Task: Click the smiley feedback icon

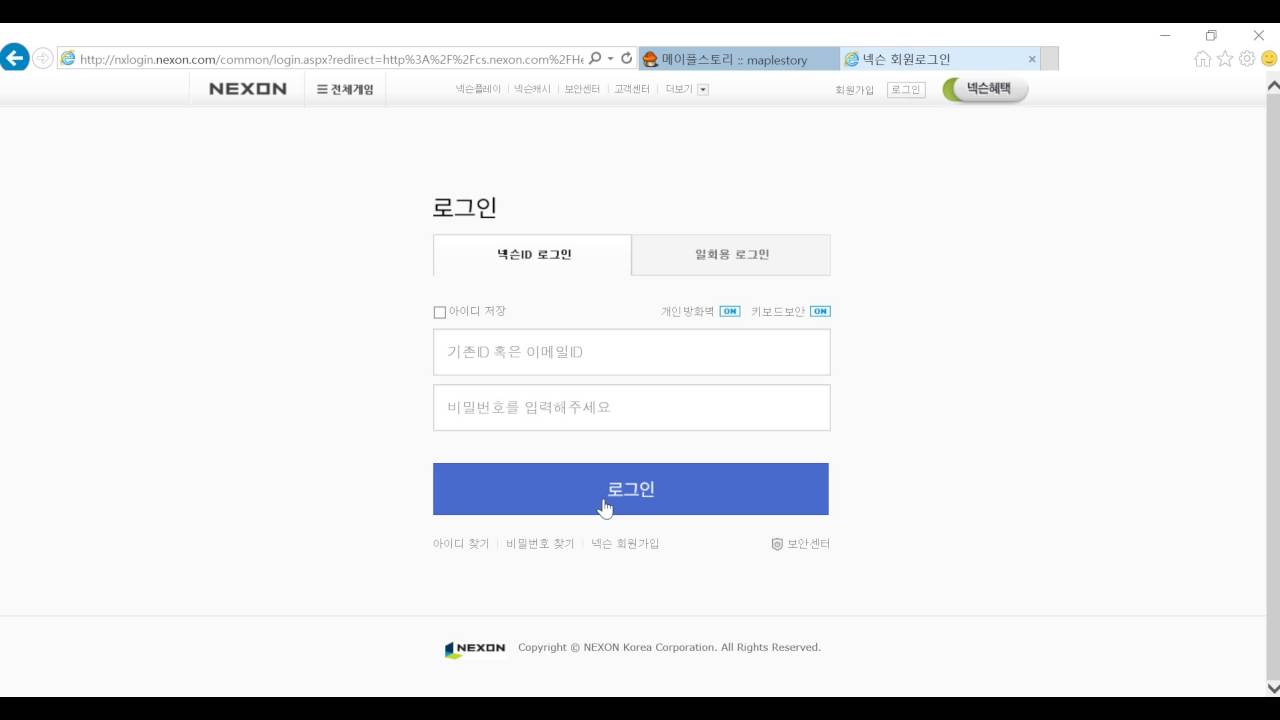Action: pyautogui.click(x=1269, y=59)
